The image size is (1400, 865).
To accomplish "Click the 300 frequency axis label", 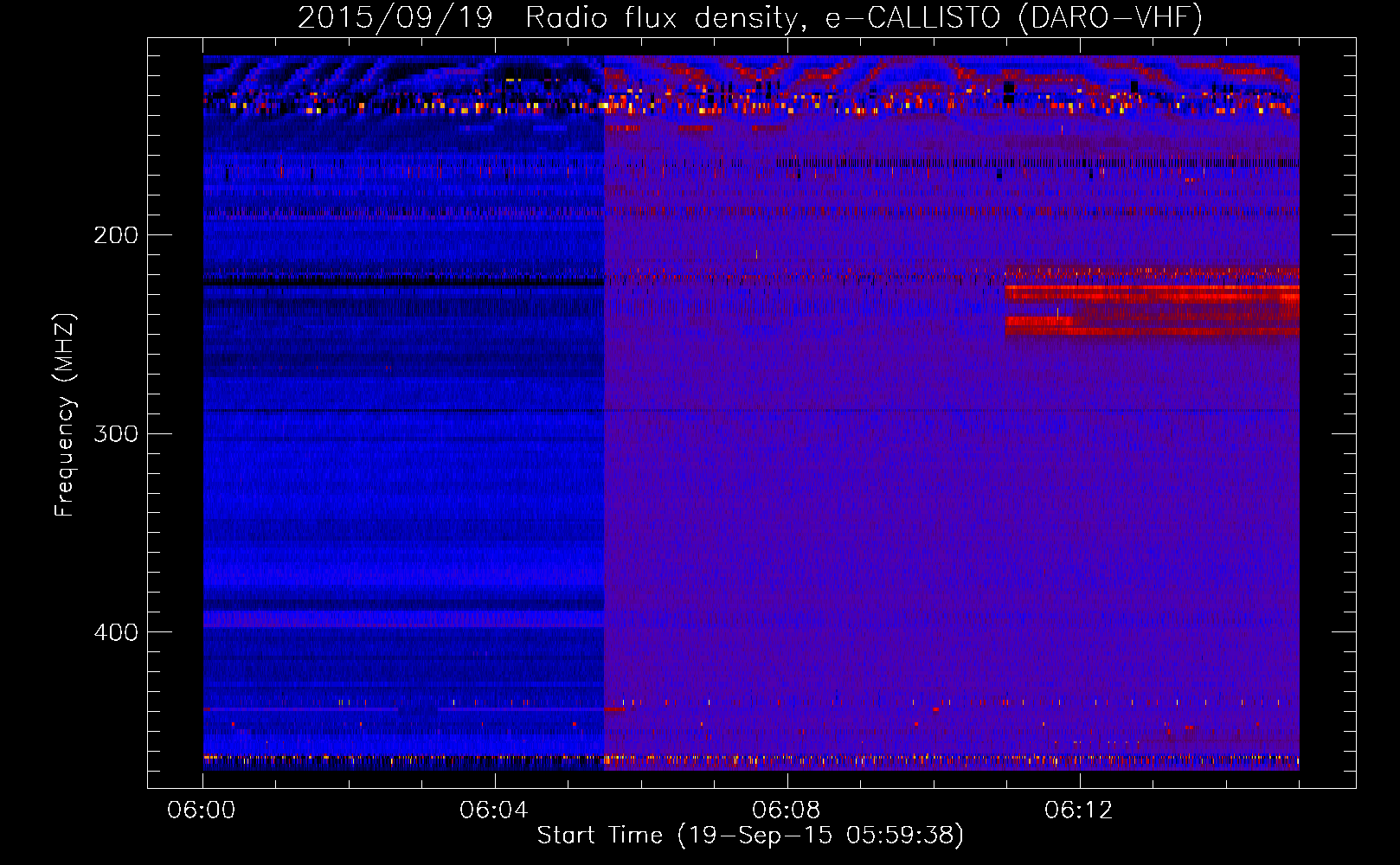I will [116, 433].
